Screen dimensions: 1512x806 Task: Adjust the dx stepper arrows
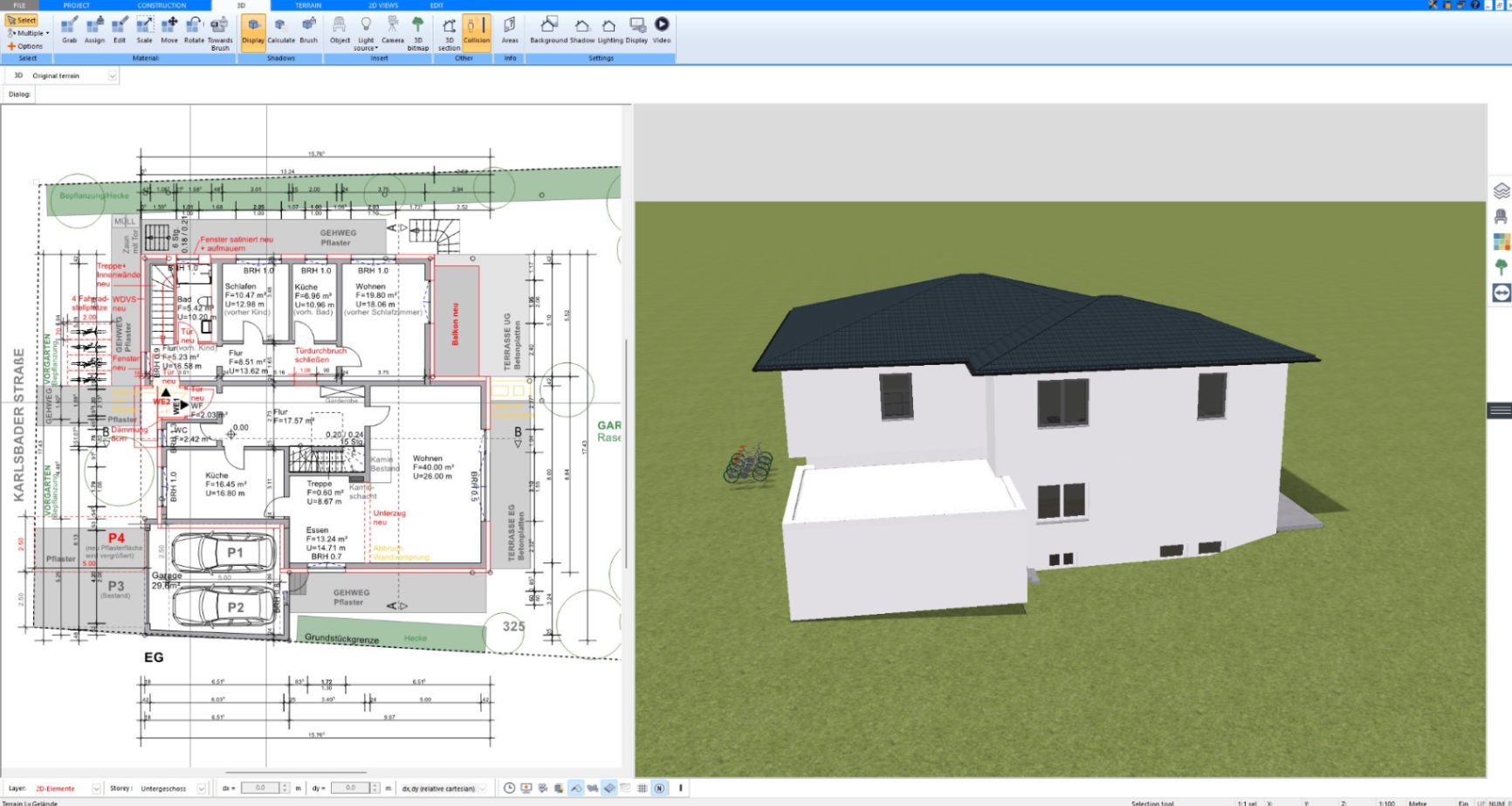(285, 789)
